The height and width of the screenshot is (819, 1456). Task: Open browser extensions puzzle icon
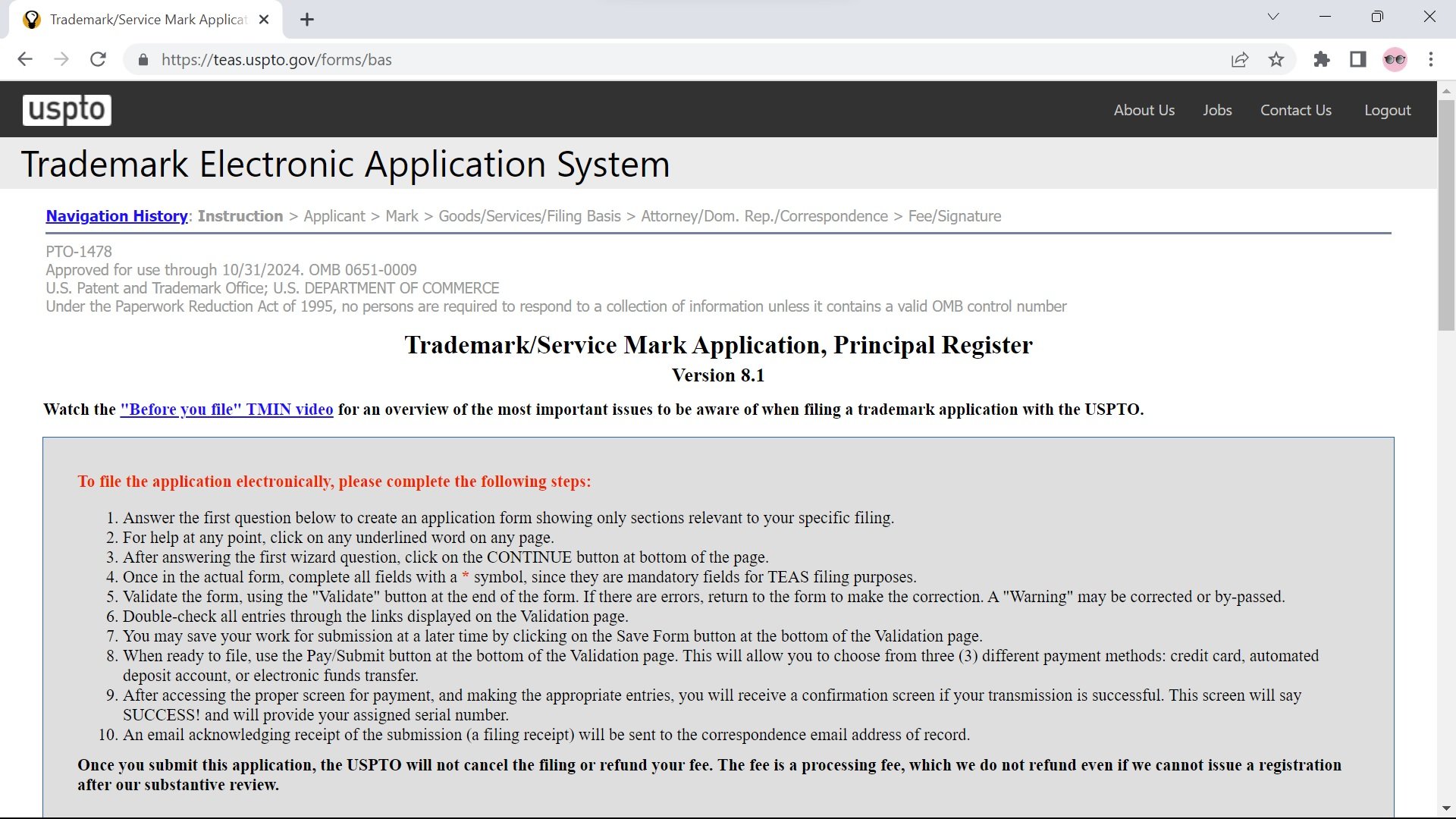[1322, 59]
